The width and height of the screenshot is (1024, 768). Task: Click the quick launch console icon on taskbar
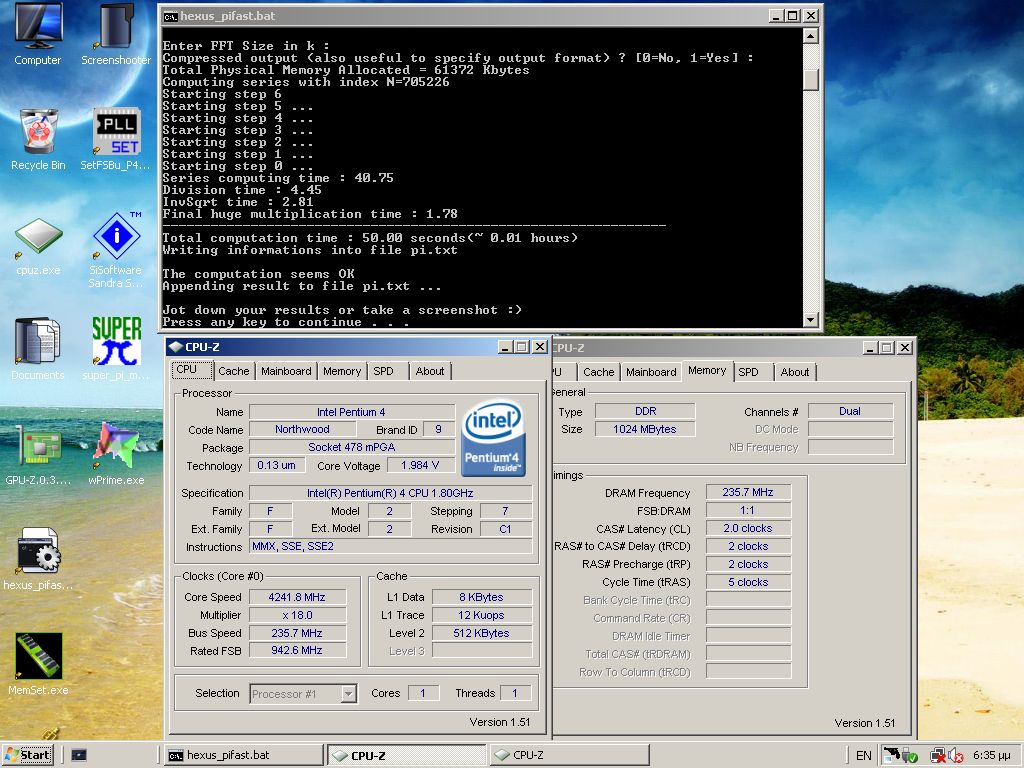(79, 755)
